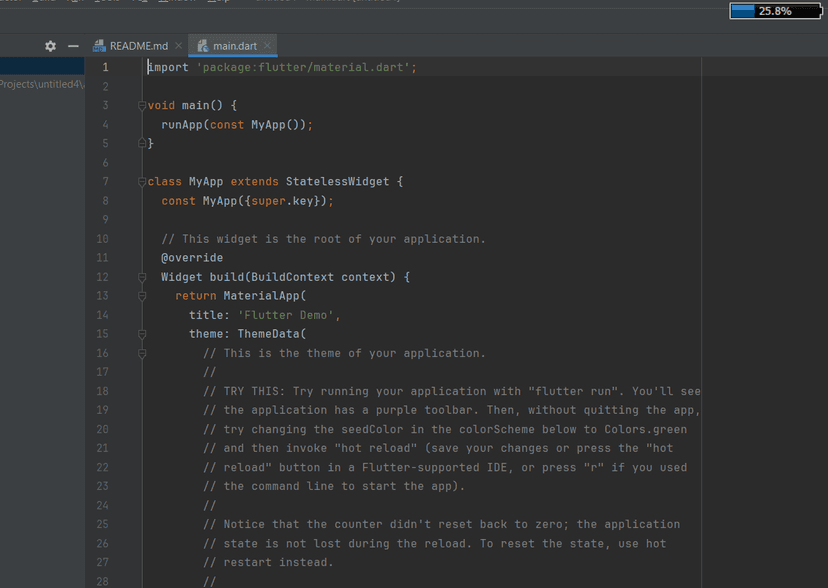The height and width of the screenshot is (588, 828).
Task: Switch to the README.md tab
Action: [x=138, y=46]
